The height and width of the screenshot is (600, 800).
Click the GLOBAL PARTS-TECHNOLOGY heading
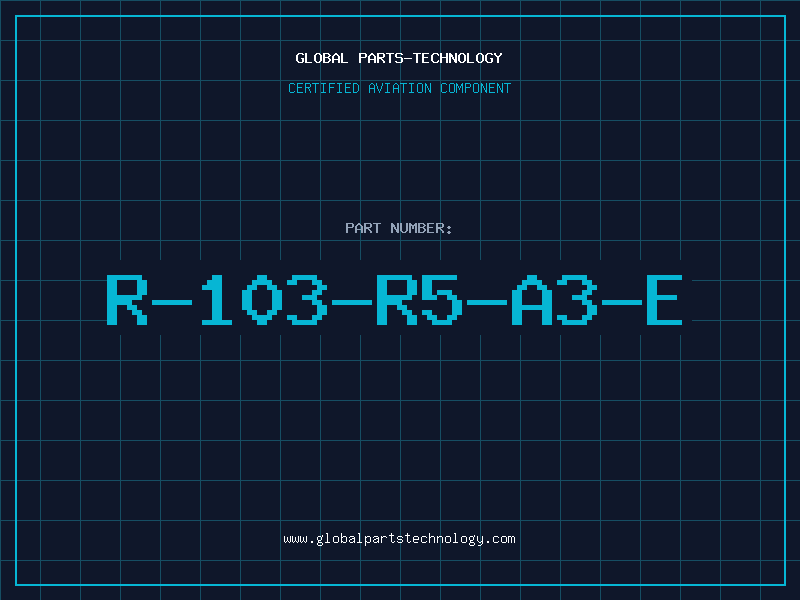click(399, 58)
